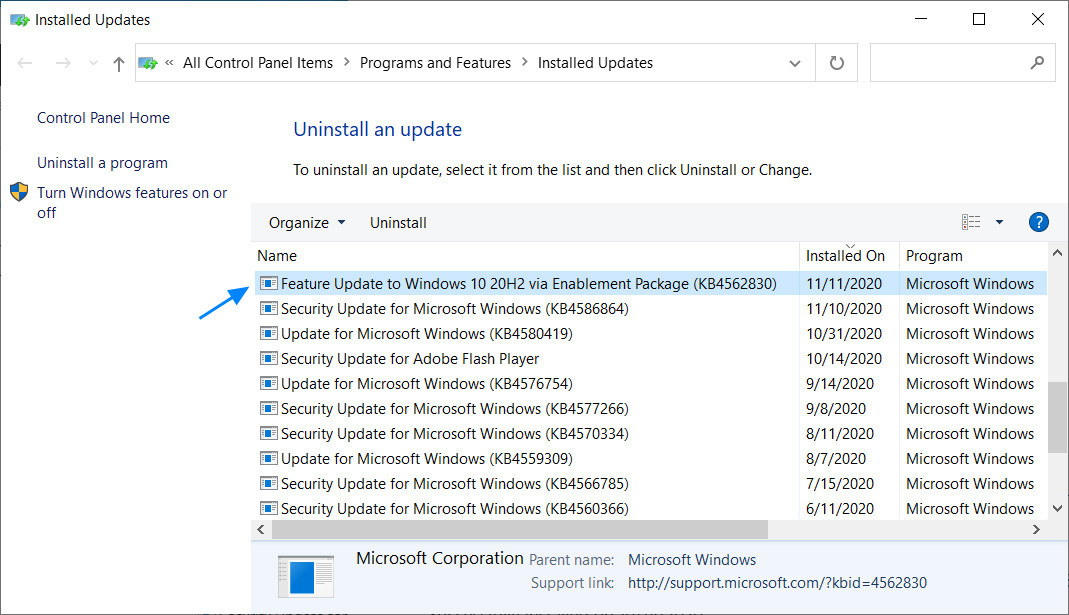Click Installed Updates breadcrumb
The width and height of the screenshot is (1069, 615).
595,63
